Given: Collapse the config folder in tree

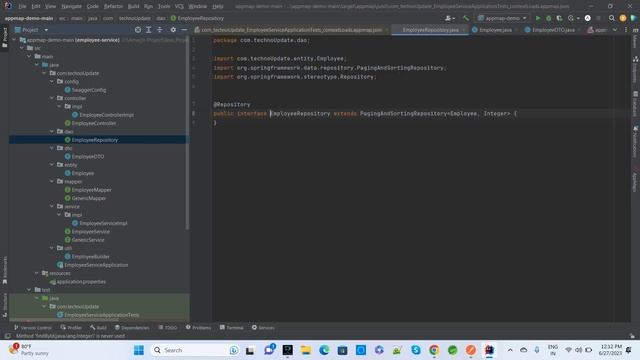Looking at the screenshot, I should (x=52, y=82).
